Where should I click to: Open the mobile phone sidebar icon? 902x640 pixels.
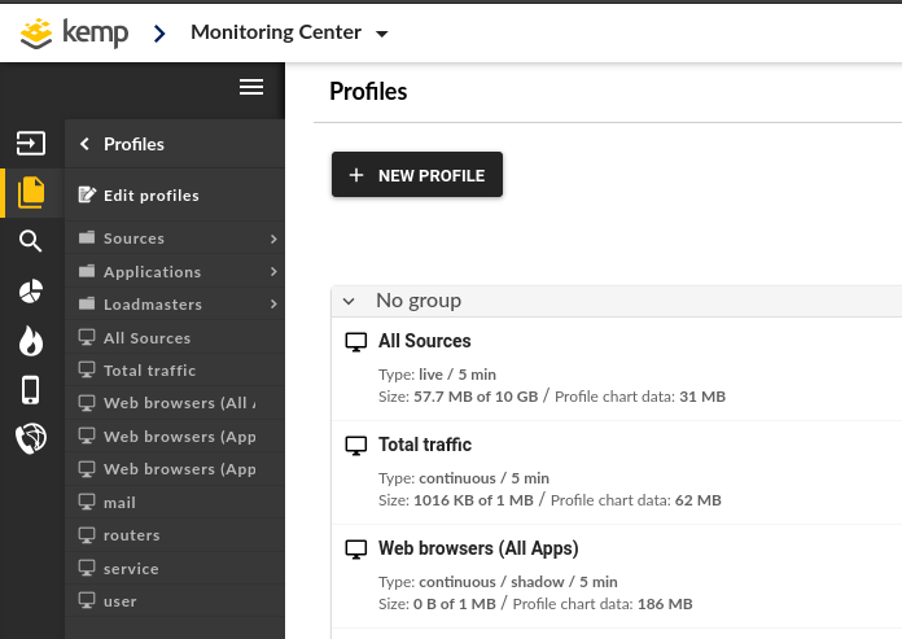click(x=31, y=390)
